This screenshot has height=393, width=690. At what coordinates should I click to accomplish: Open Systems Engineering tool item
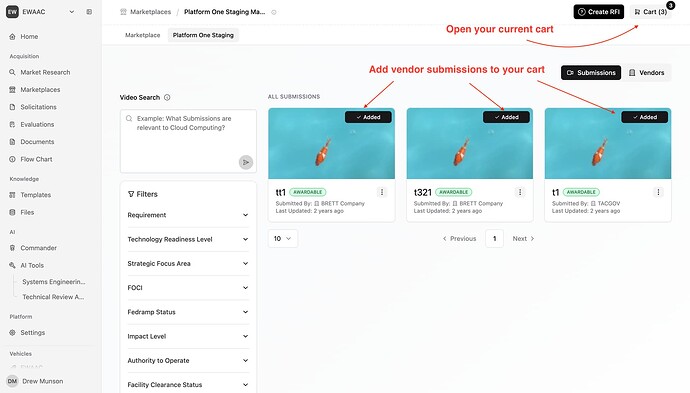pyautogui.click(x=54, y=282)
